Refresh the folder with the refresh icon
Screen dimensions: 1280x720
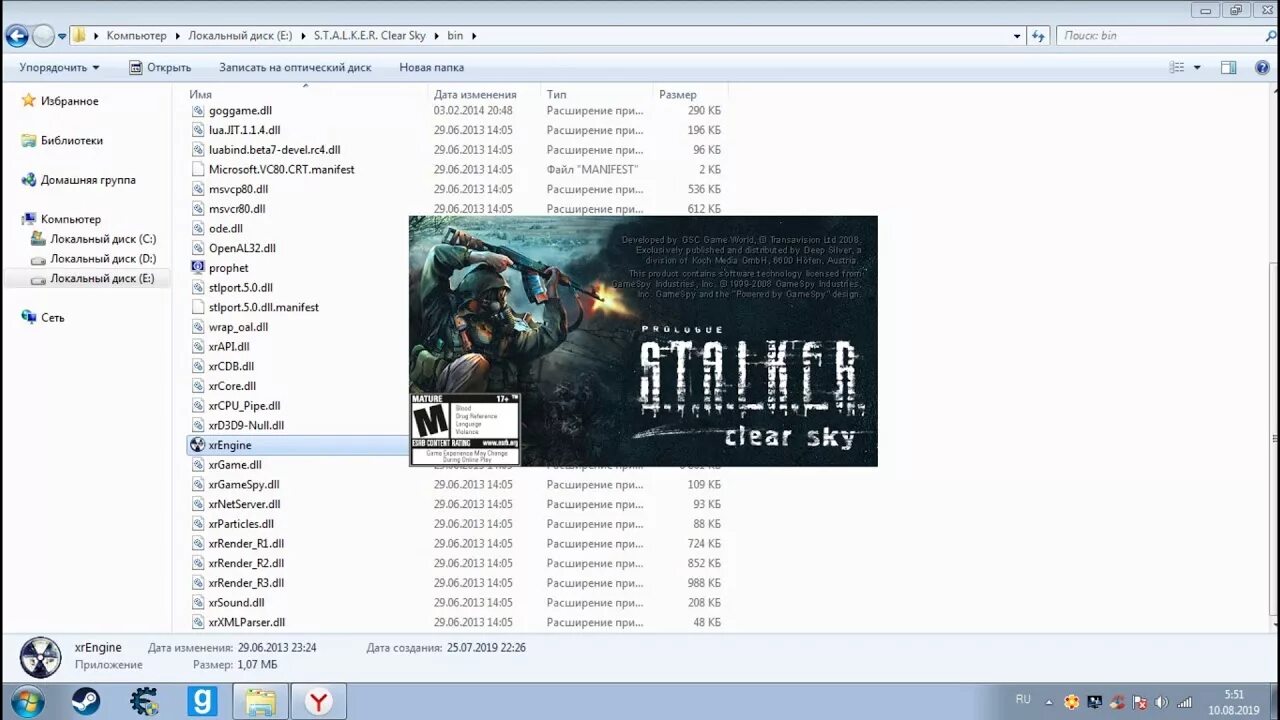(1038, 36)
